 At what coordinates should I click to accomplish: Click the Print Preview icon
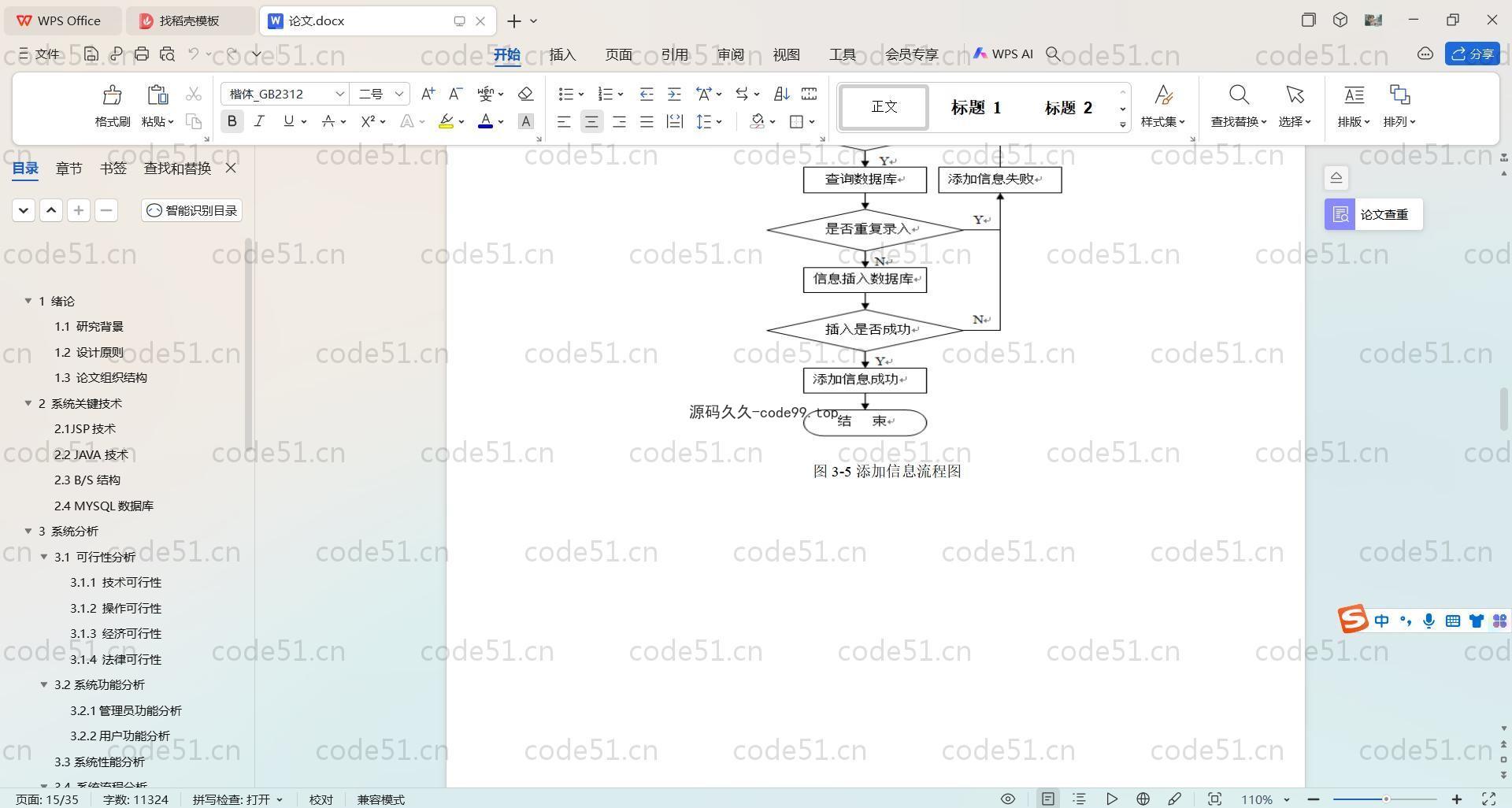[x=167, y=54]
